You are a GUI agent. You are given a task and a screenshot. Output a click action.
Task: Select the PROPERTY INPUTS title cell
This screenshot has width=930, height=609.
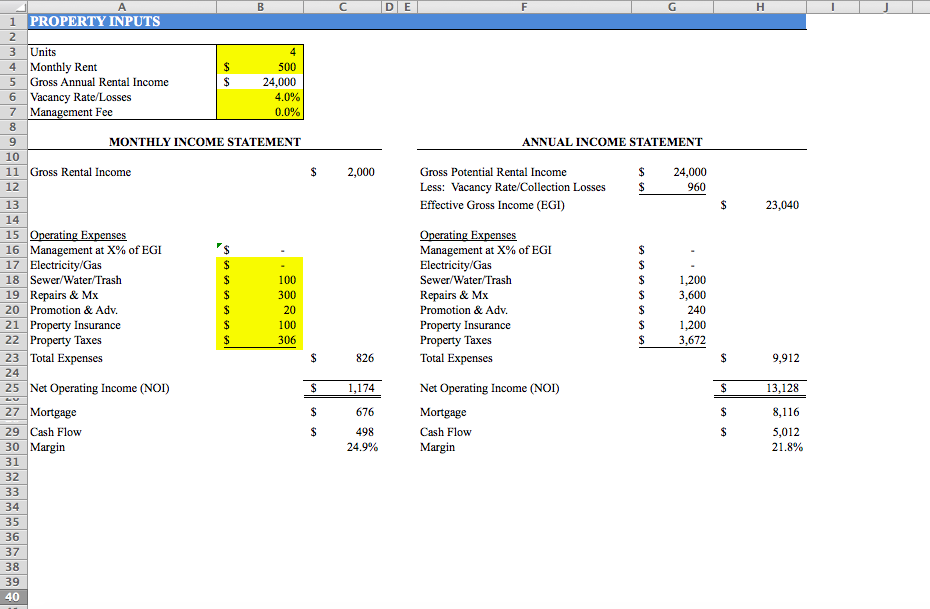(95, 21)
